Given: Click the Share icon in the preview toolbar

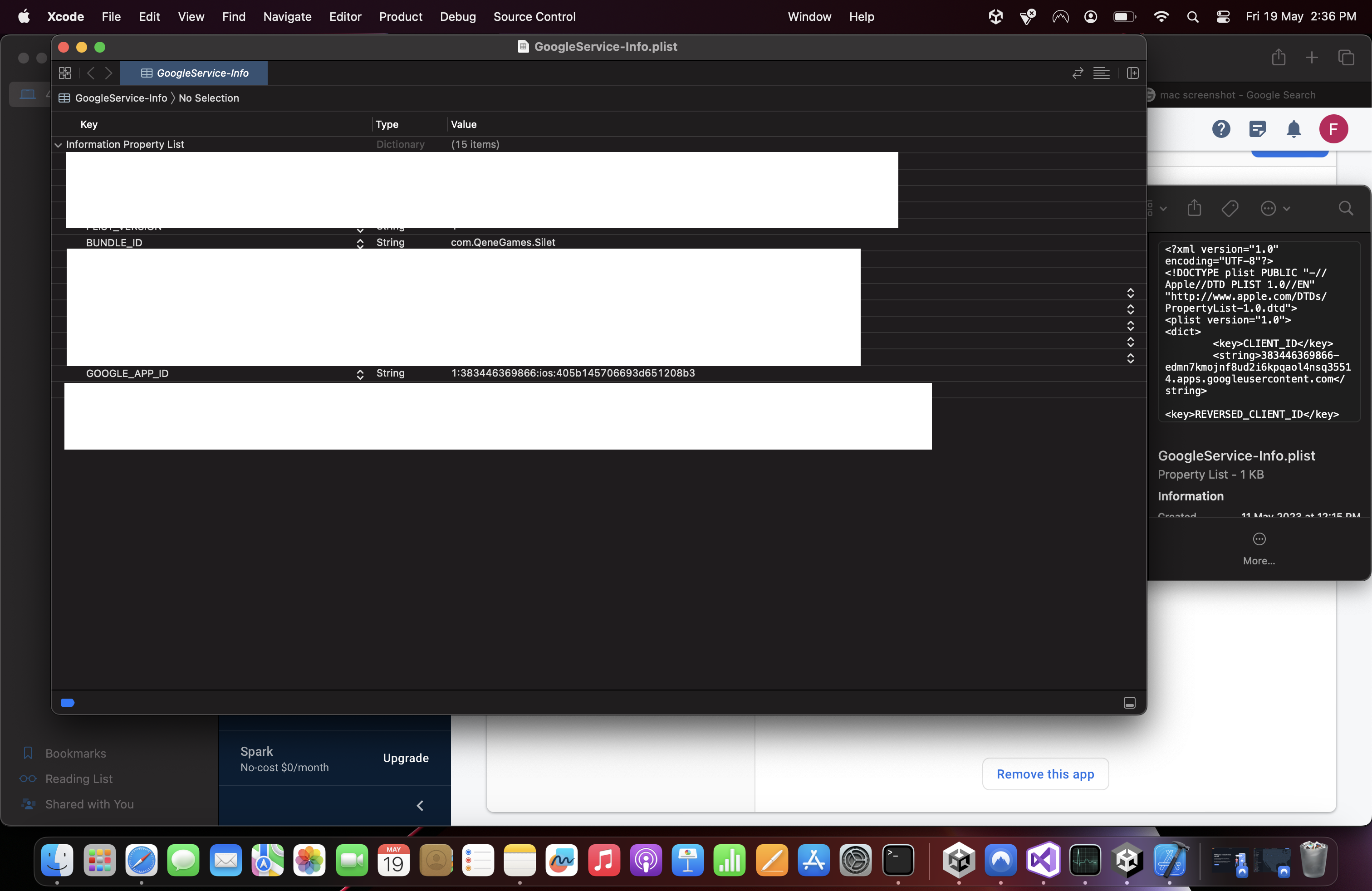Looking at the screenshot, I should click(1194, 208).
